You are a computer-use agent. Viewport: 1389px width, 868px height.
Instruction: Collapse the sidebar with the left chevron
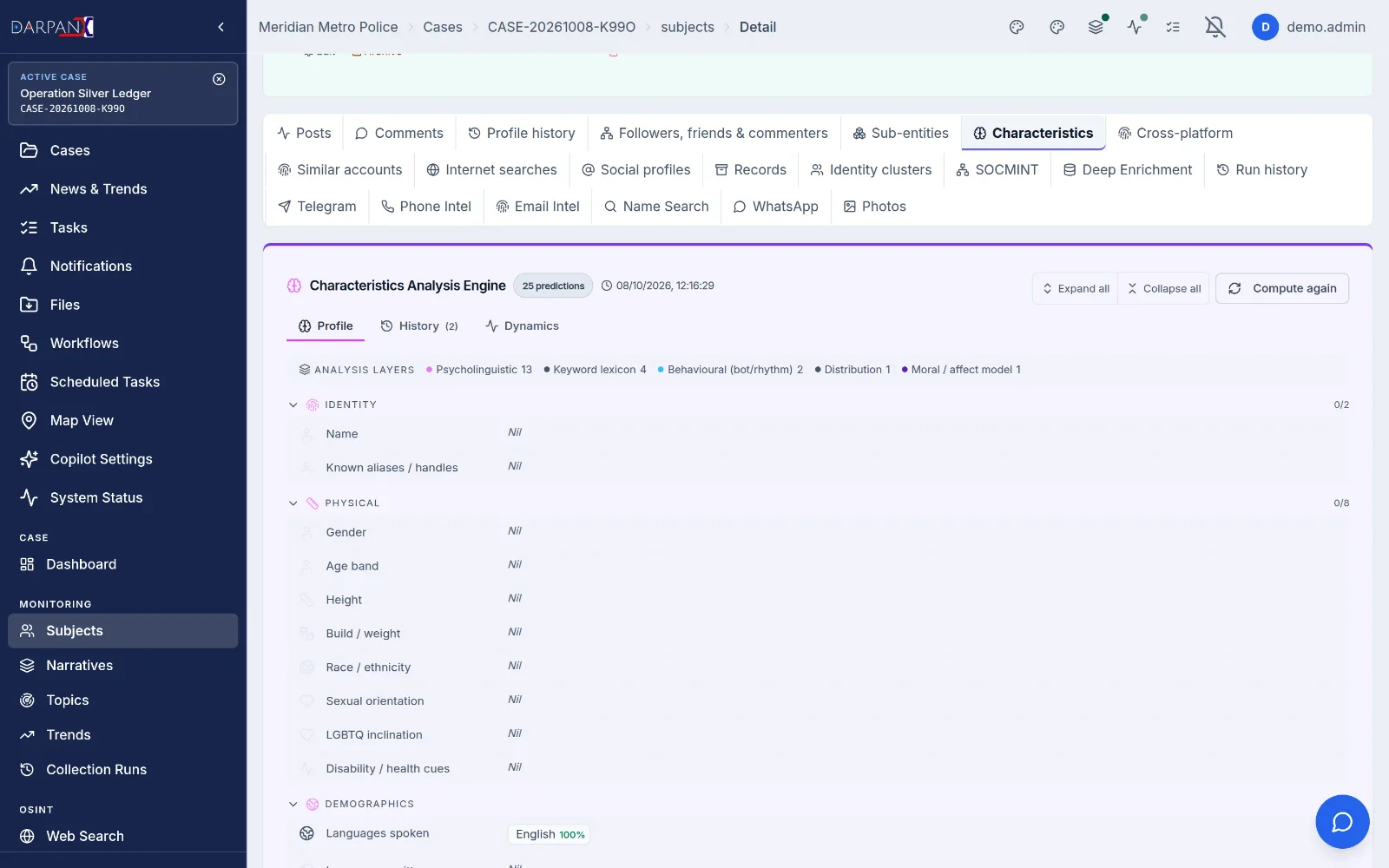click(x=221, y=27)
